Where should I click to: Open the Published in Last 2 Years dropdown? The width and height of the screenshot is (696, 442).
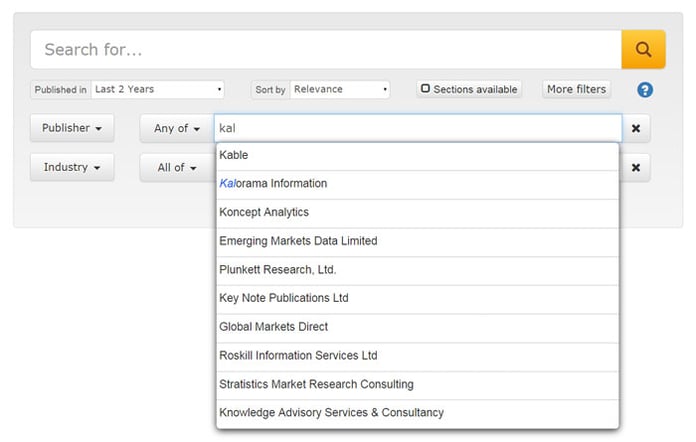point(158,89)
